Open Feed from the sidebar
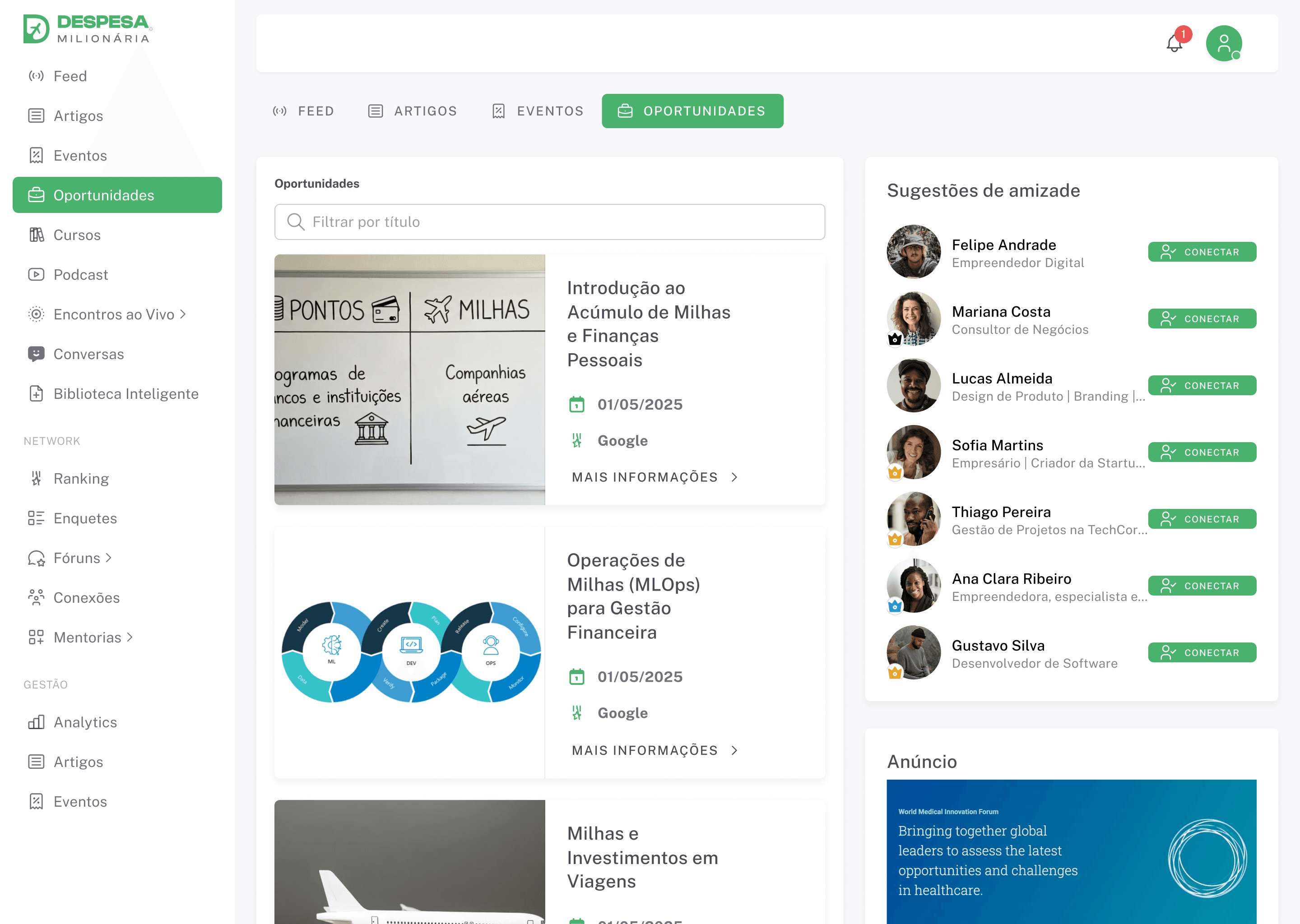This screenshot has height=924, width=1300. [x=117, y=76]
